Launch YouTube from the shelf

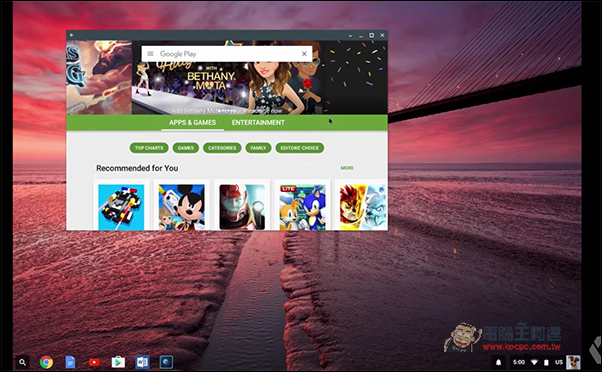pos(94,362)
